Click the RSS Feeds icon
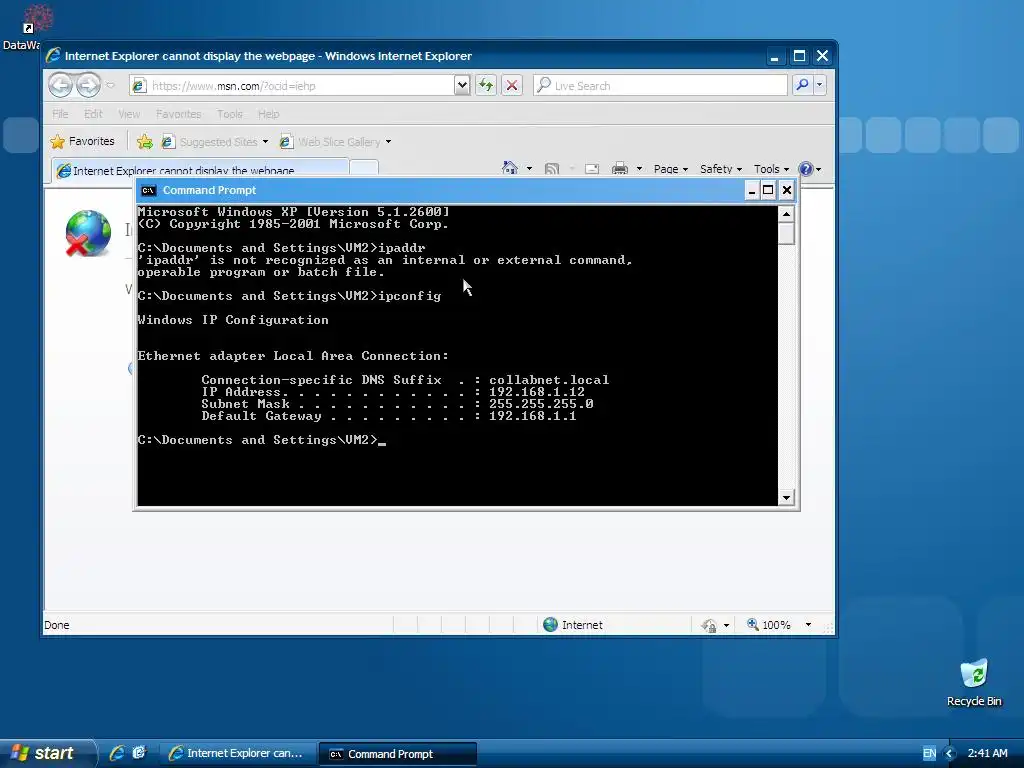This screenshot has height=768, width=1024. tap(552, 169)
